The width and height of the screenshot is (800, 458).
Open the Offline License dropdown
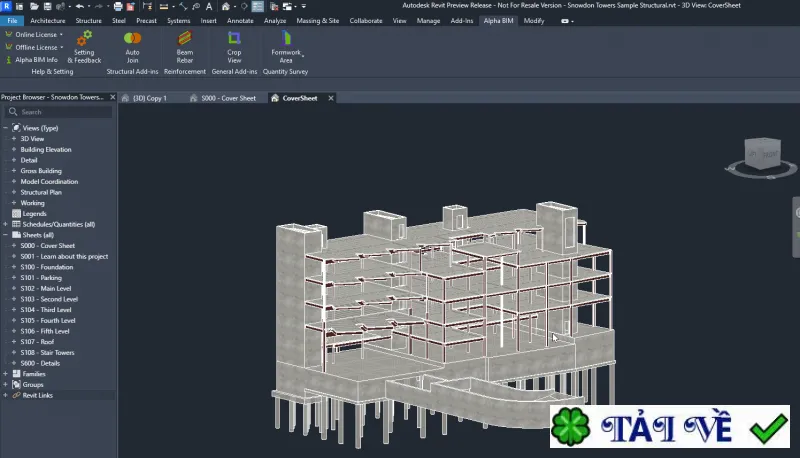(34, 47)
